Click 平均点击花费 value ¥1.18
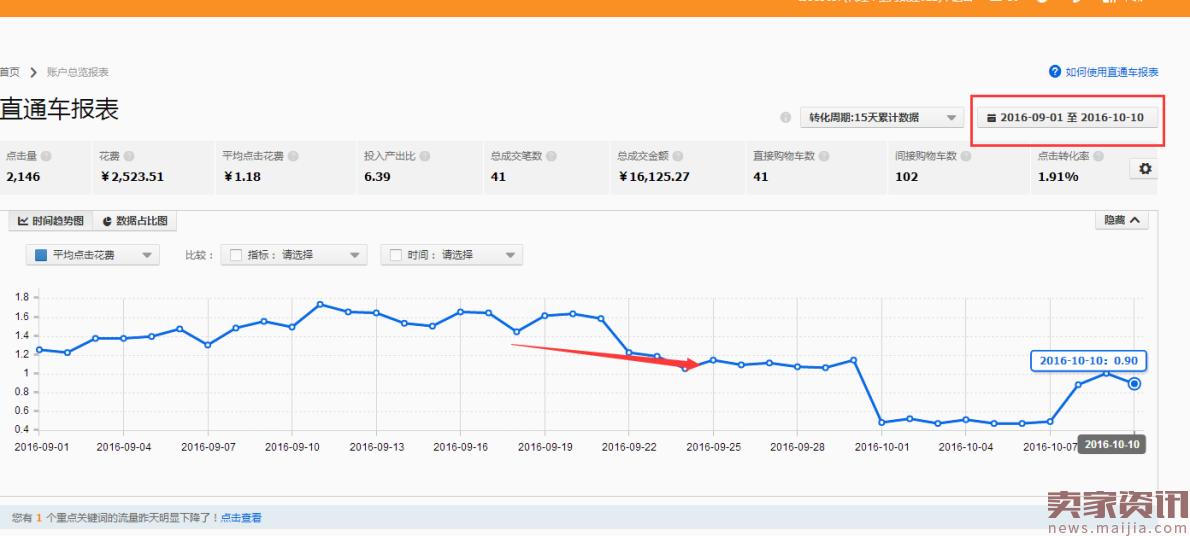Image resolution: width=1190 pixels, height=536 pixels. tap(242, 177)
